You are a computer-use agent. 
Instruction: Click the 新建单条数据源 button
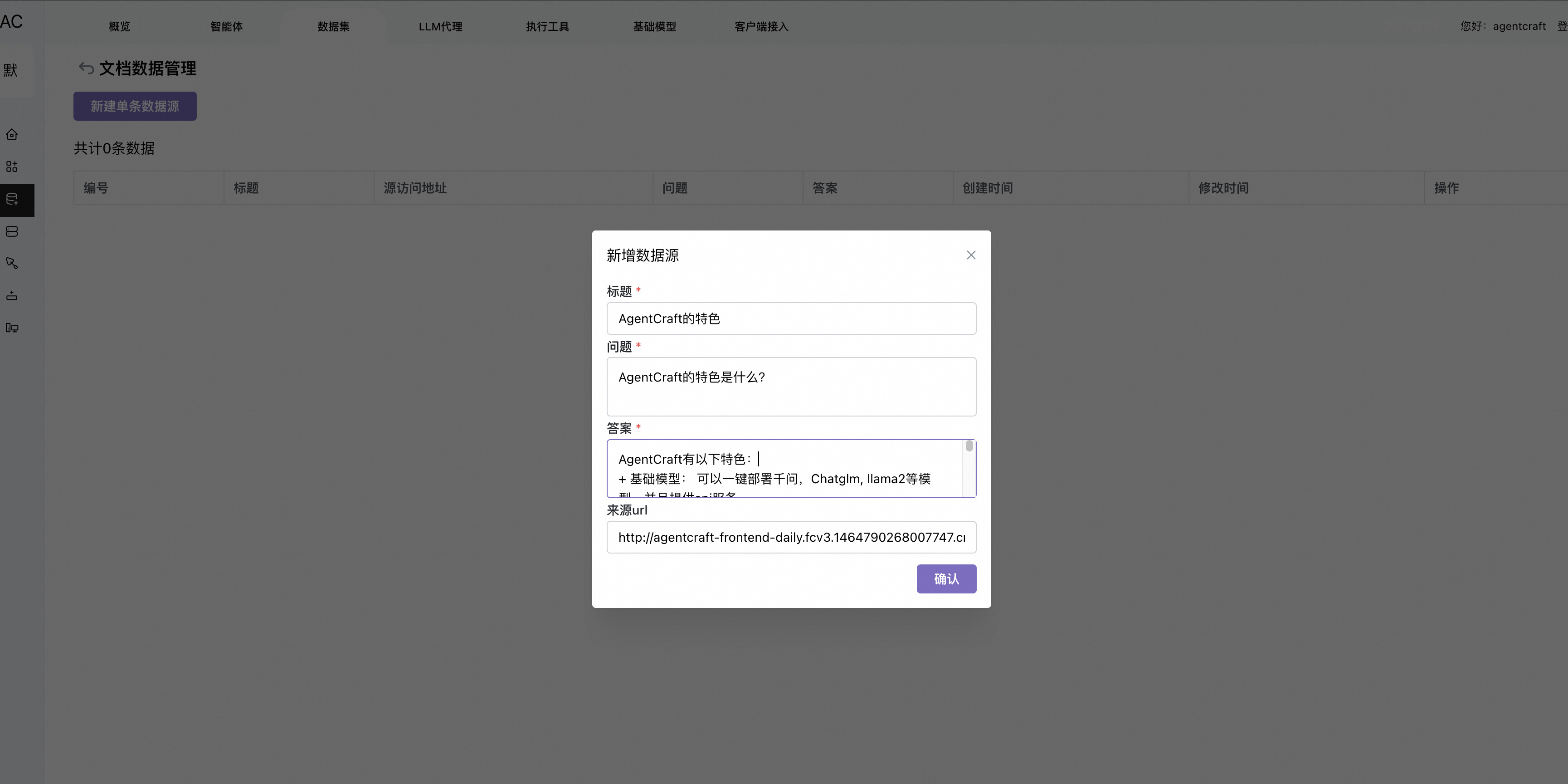pyautogui.click(x=135, y=106)
